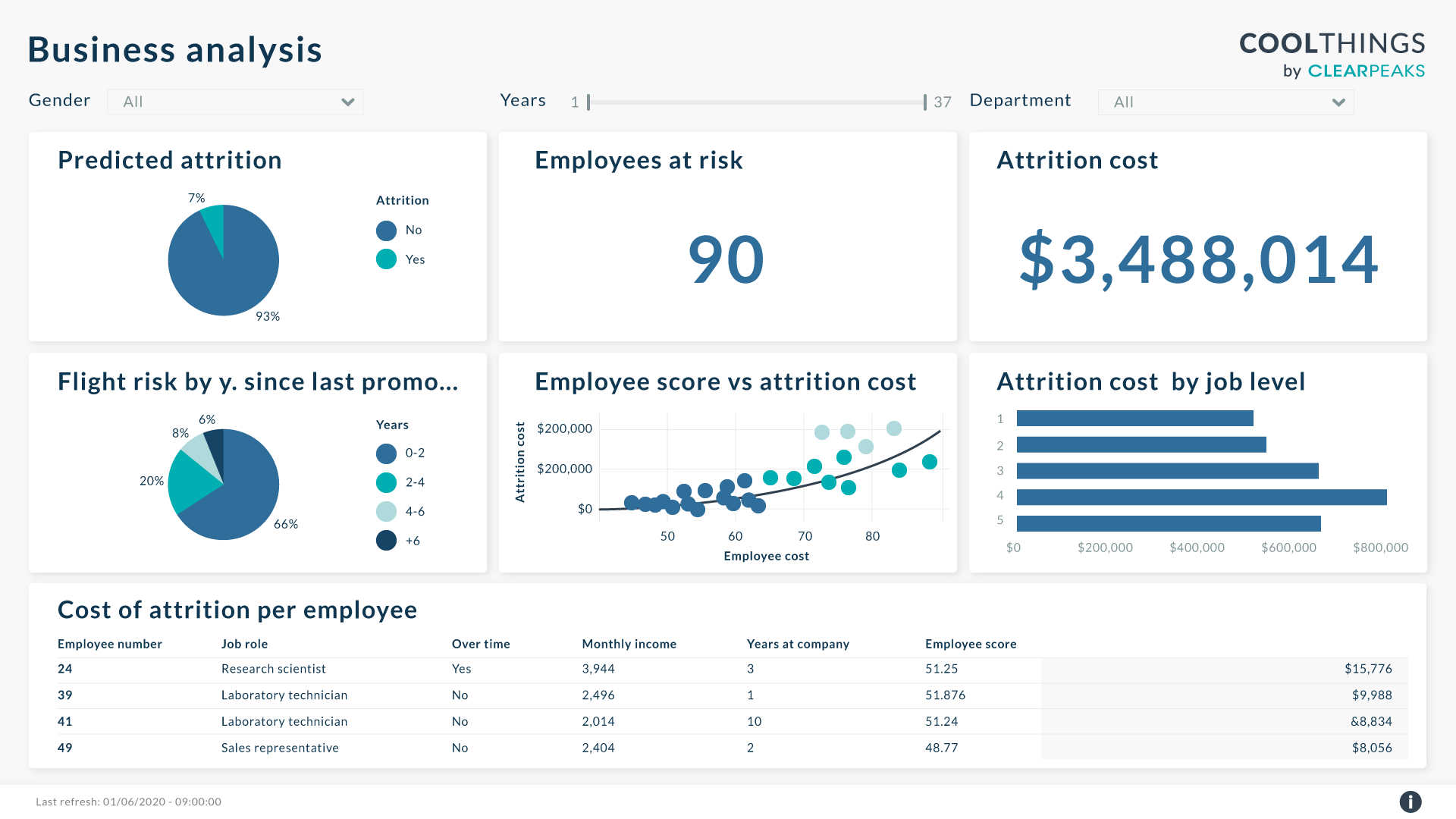Open the Gender dropdown
This screenshot has height=819, width=1456.
235,102
